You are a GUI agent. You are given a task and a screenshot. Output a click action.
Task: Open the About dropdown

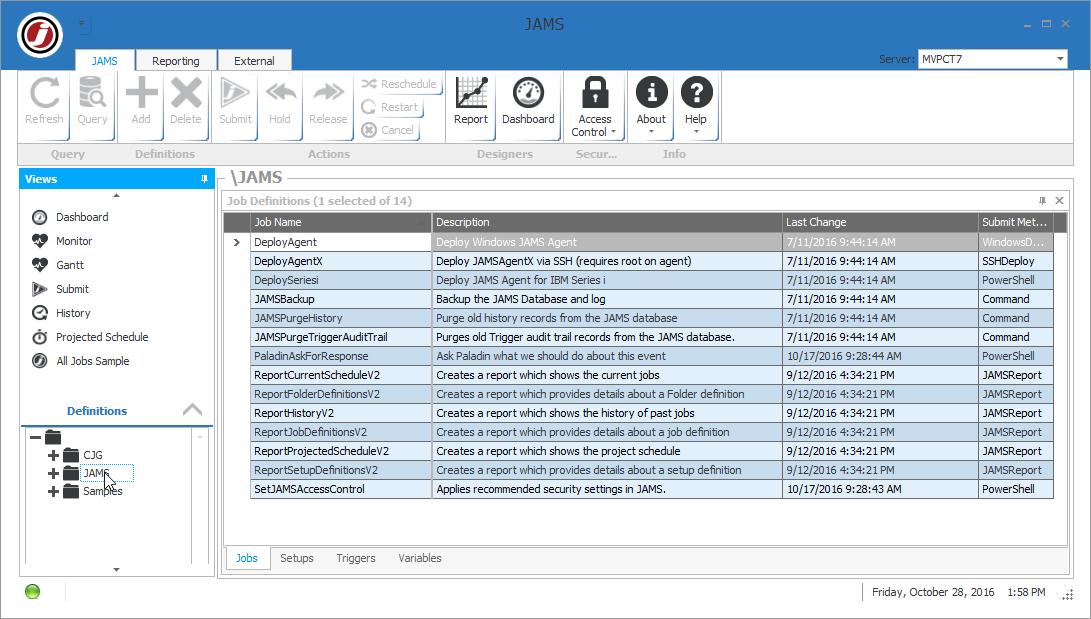point(651,105)
